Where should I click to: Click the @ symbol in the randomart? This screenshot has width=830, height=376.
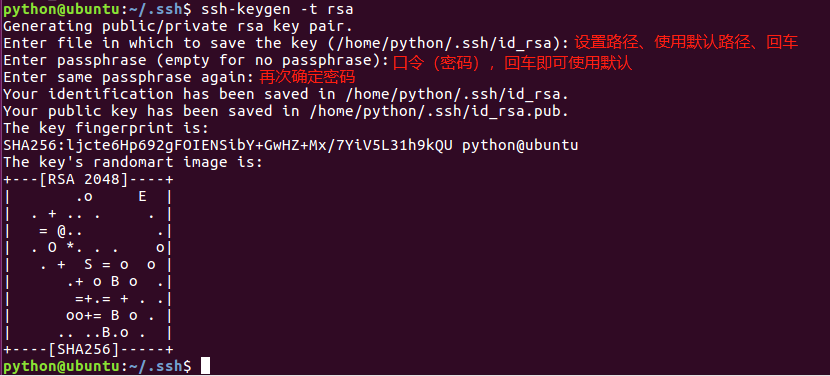(61, 230)
